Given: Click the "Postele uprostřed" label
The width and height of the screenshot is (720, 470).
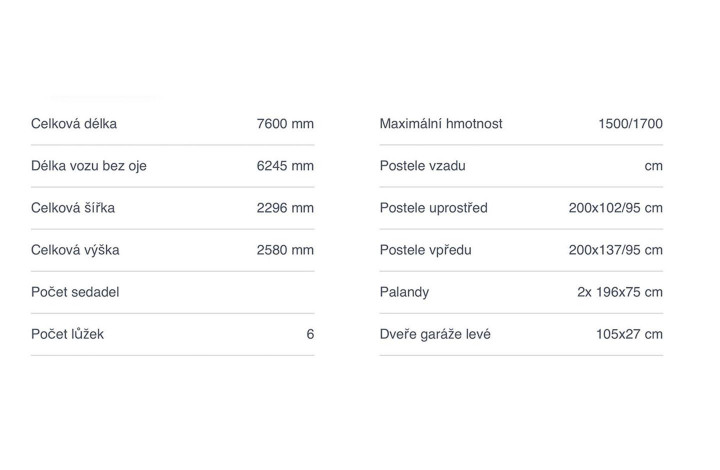Looking at the screenshot, I should click(x=433, y=208).
